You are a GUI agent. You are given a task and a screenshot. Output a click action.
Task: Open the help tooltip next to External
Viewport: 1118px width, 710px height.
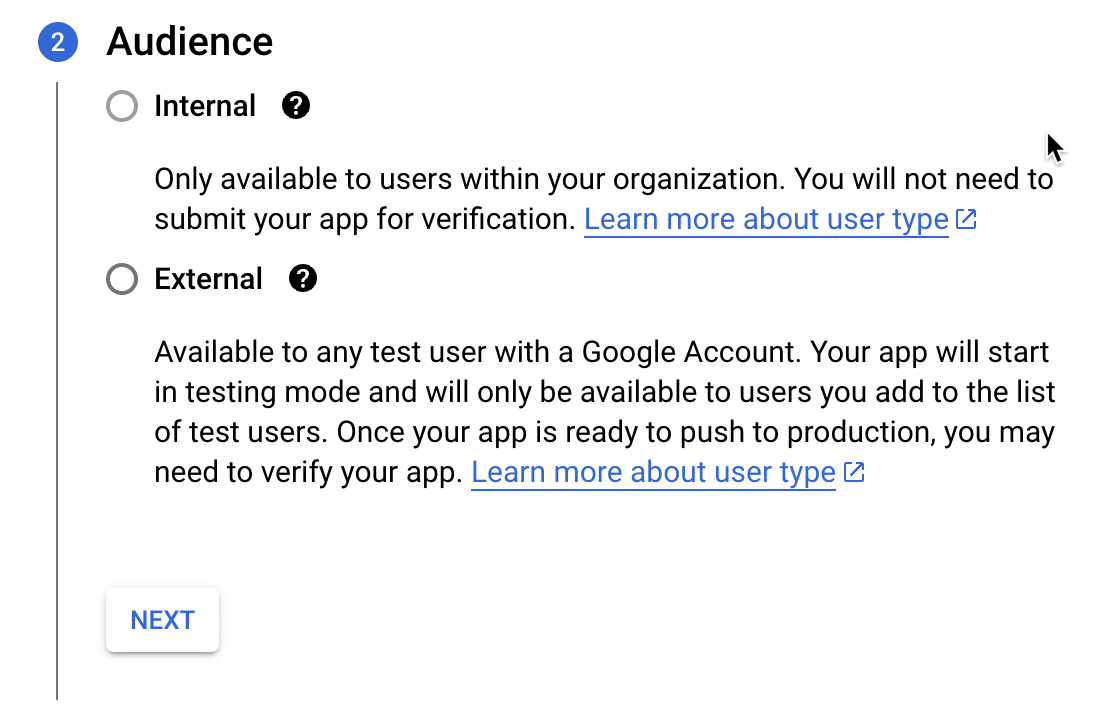[x=302, y=279]
